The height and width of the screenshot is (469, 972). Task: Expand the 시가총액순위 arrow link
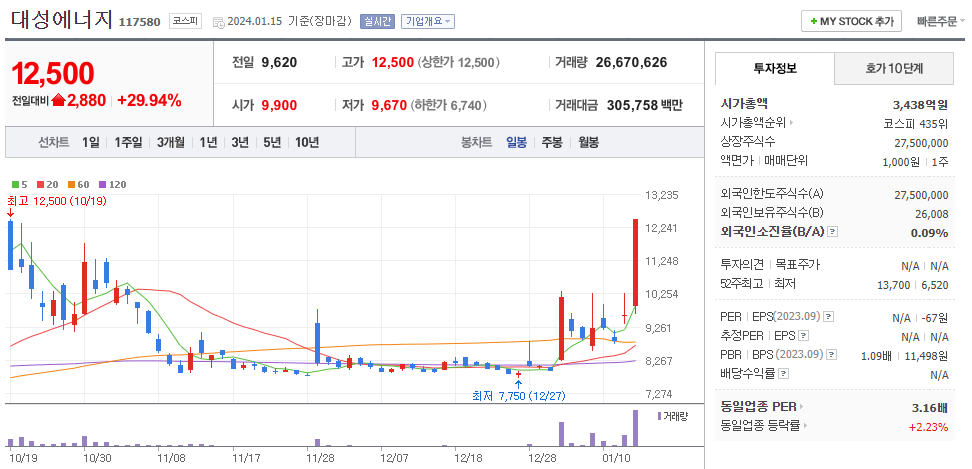click(792, 123)
